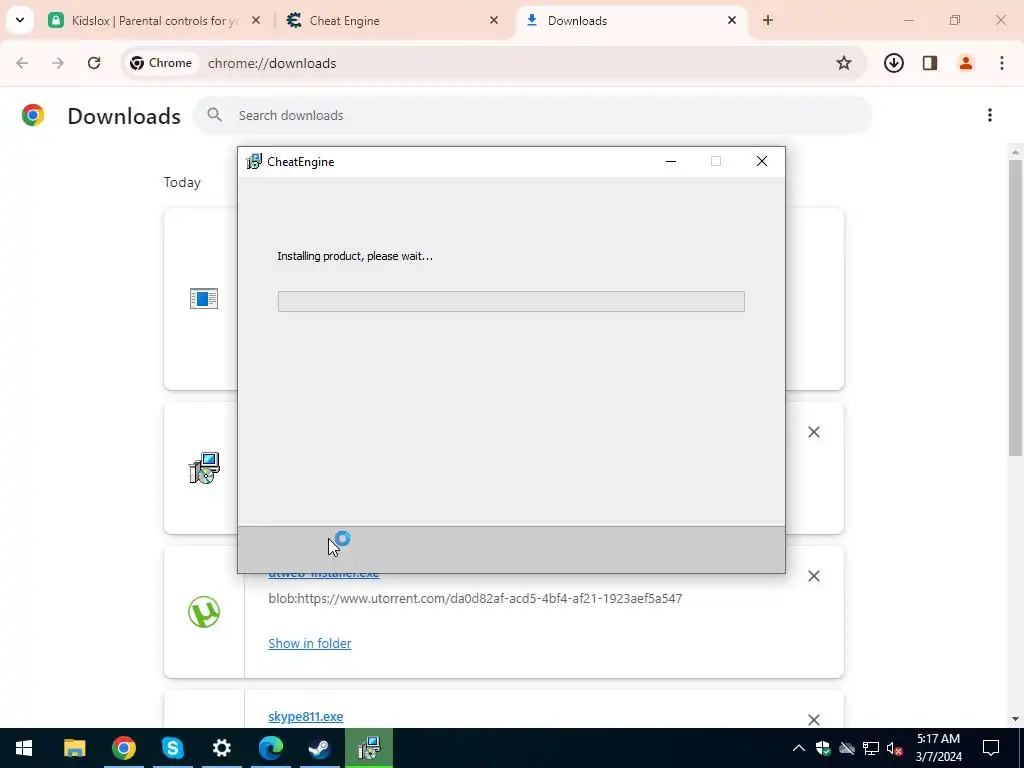Open the Chrome three-dot menu

tap(1002, 63)
